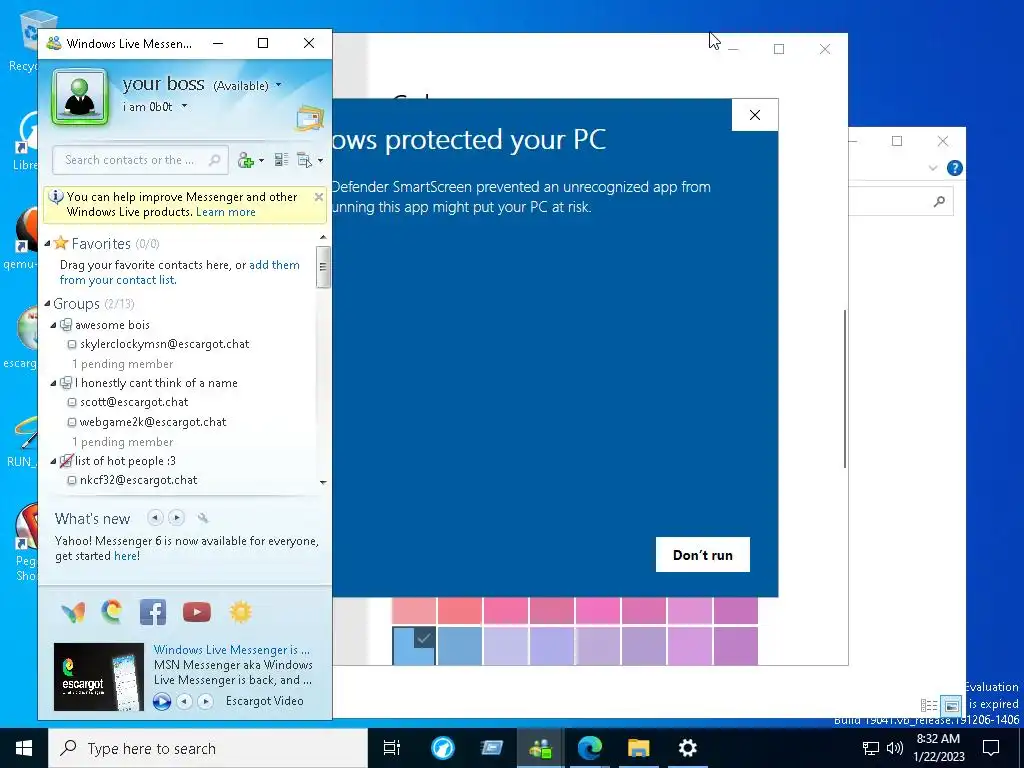Screen dimensions: 1024x768
Task: Collapse the awesome bois group
Action: tap(54, 325)
